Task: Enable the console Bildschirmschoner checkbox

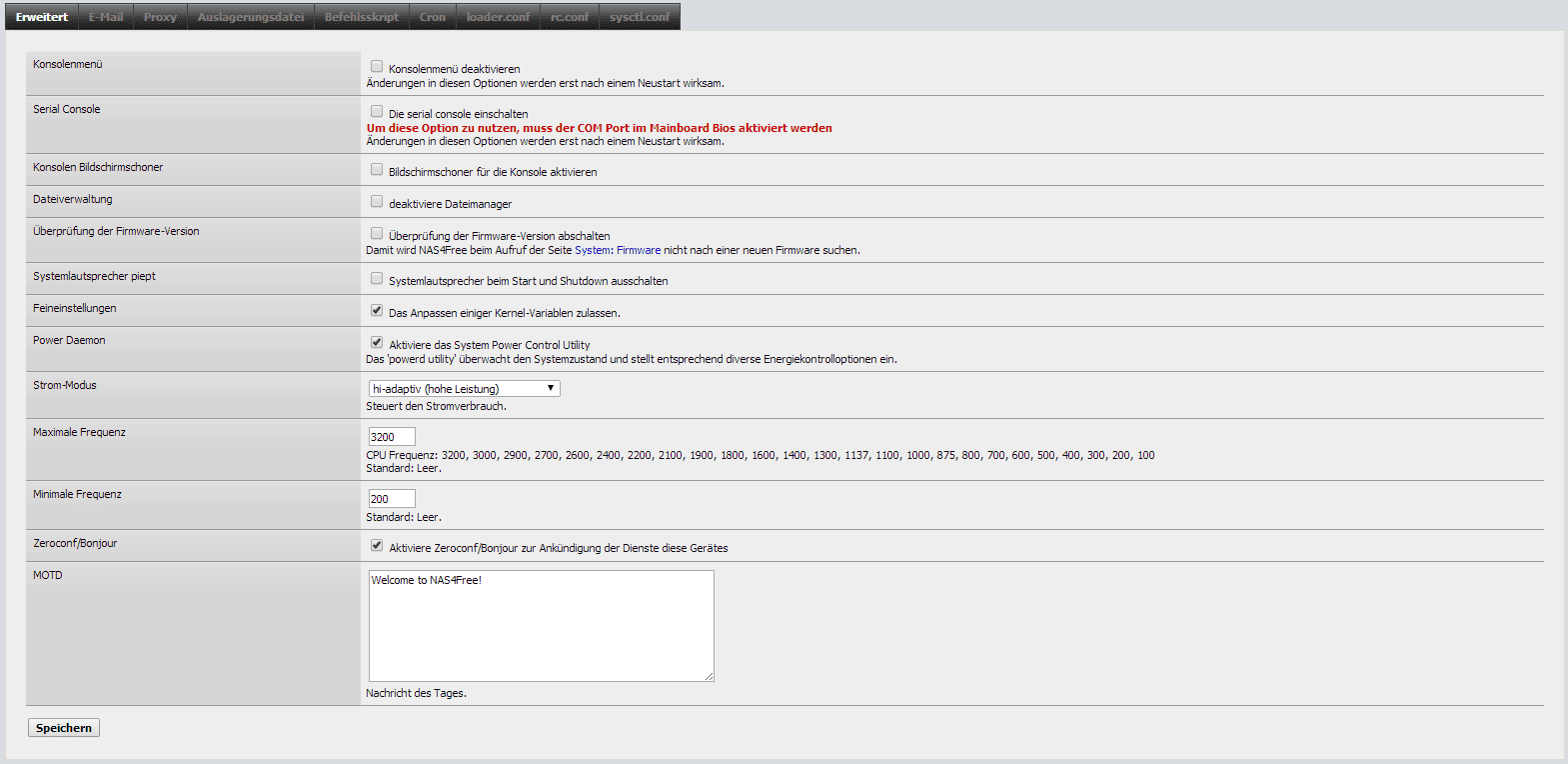Action: pos(377,170)
